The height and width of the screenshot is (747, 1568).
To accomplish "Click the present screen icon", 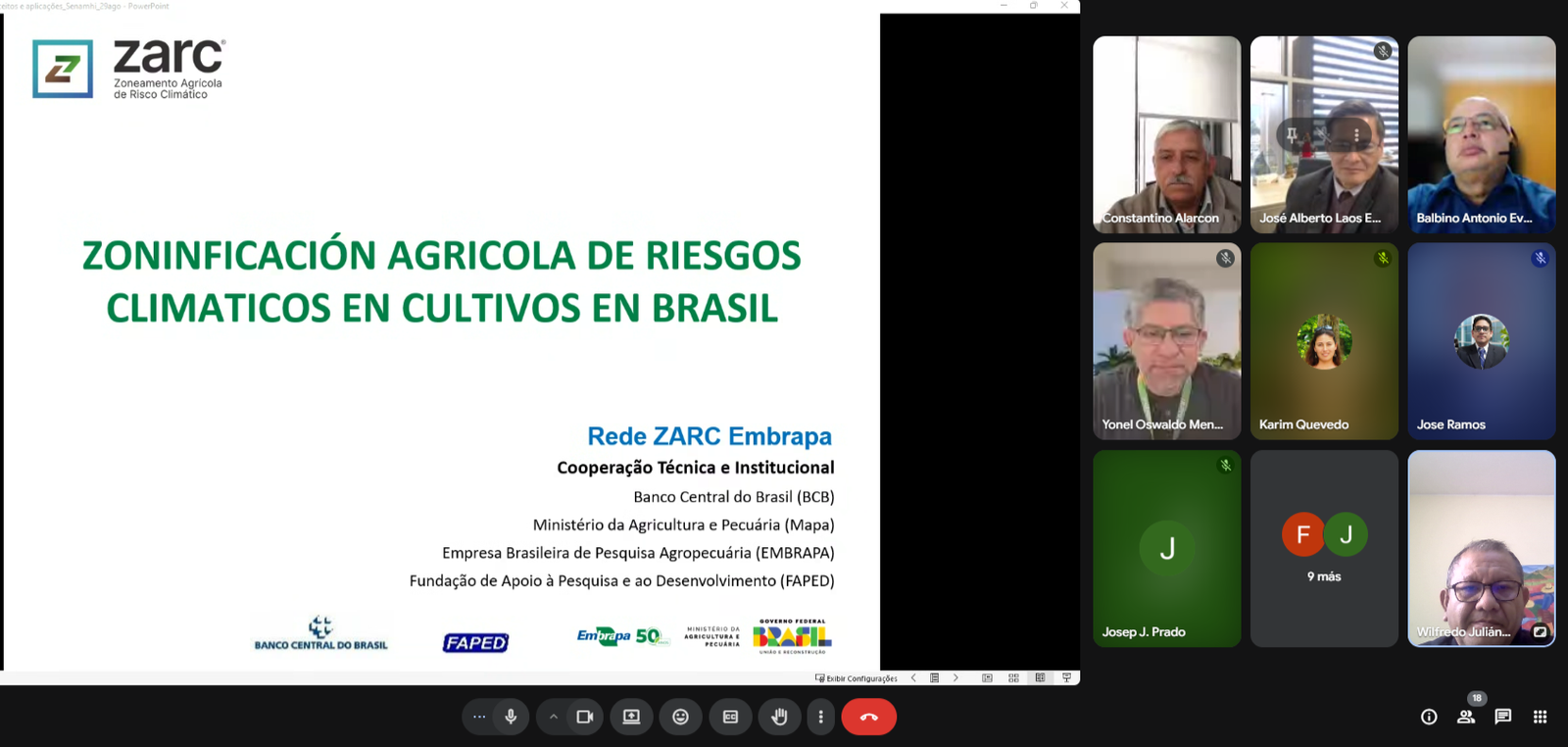I will pyautogui.click(x=631, y=717).
